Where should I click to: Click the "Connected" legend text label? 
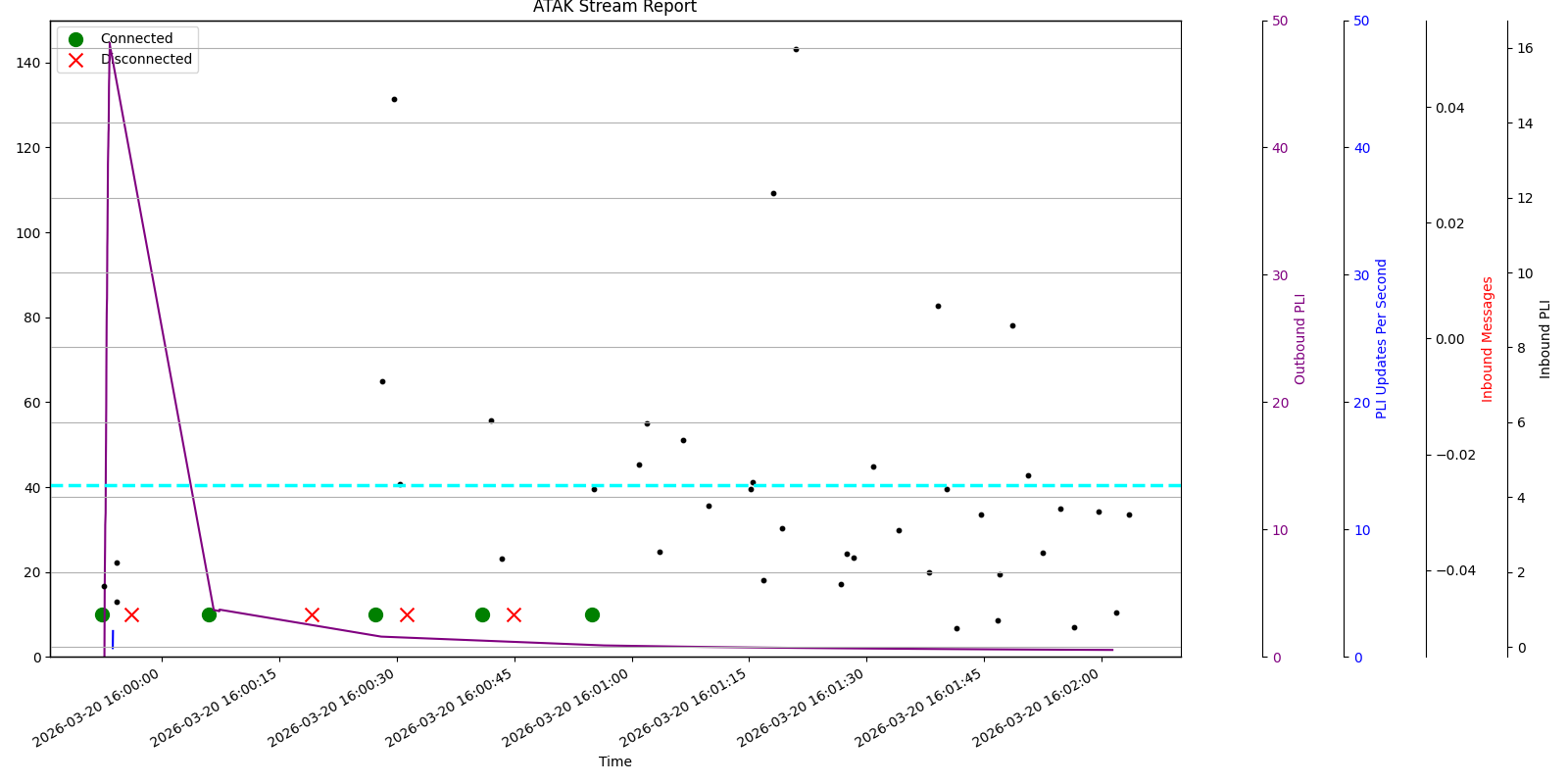click(136, 39)
